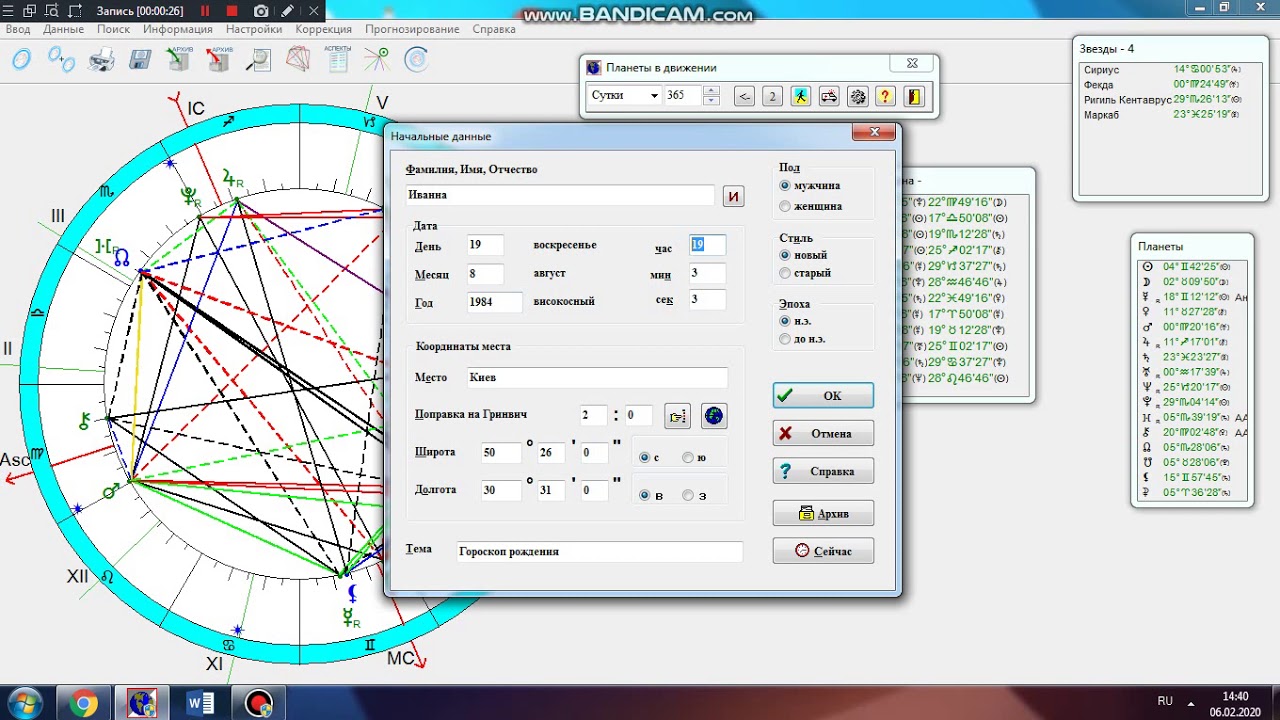
Task: Click the Год field showing 1984
Action: pos(494,301)
